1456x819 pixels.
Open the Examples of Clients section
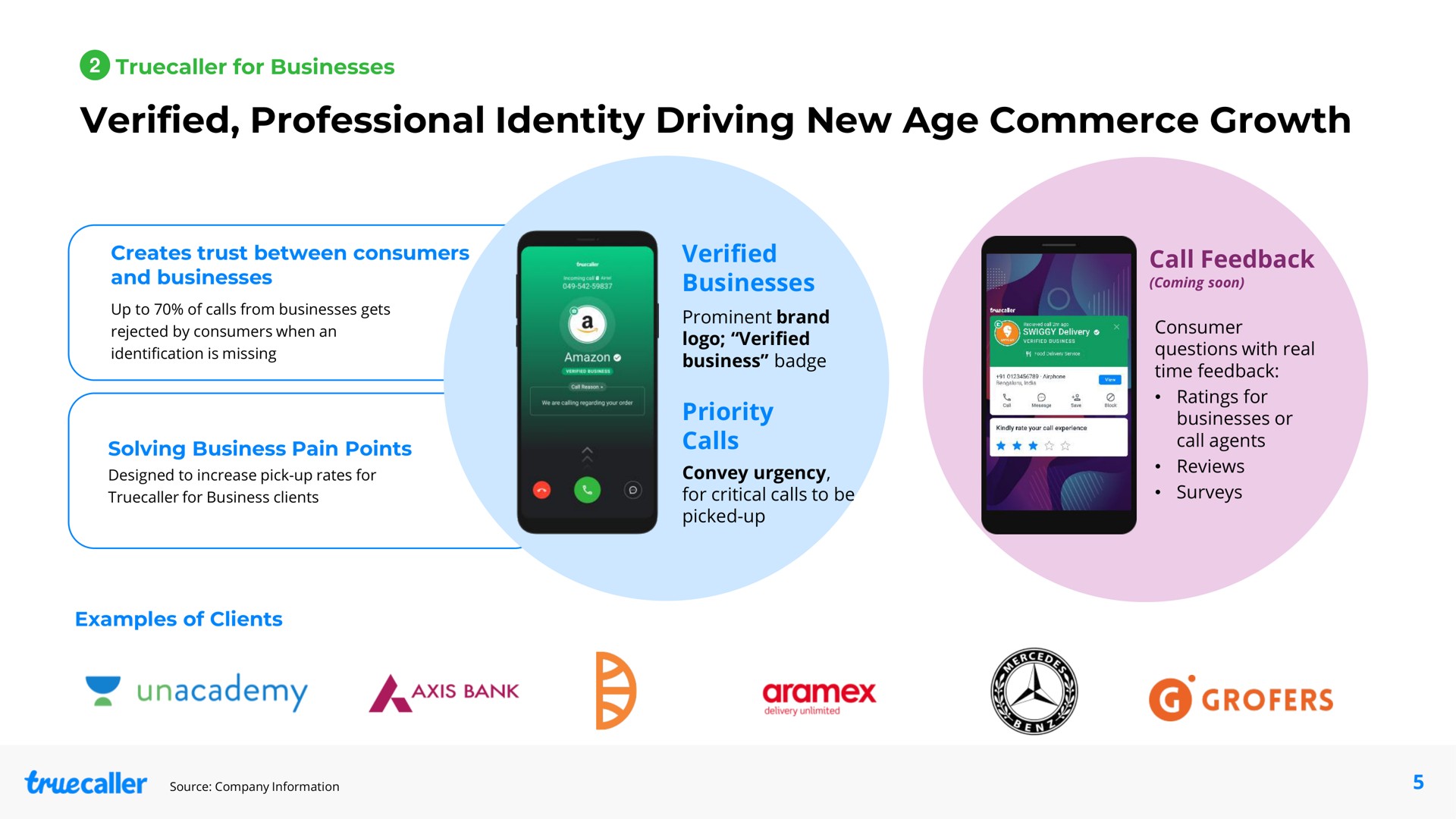176,617
